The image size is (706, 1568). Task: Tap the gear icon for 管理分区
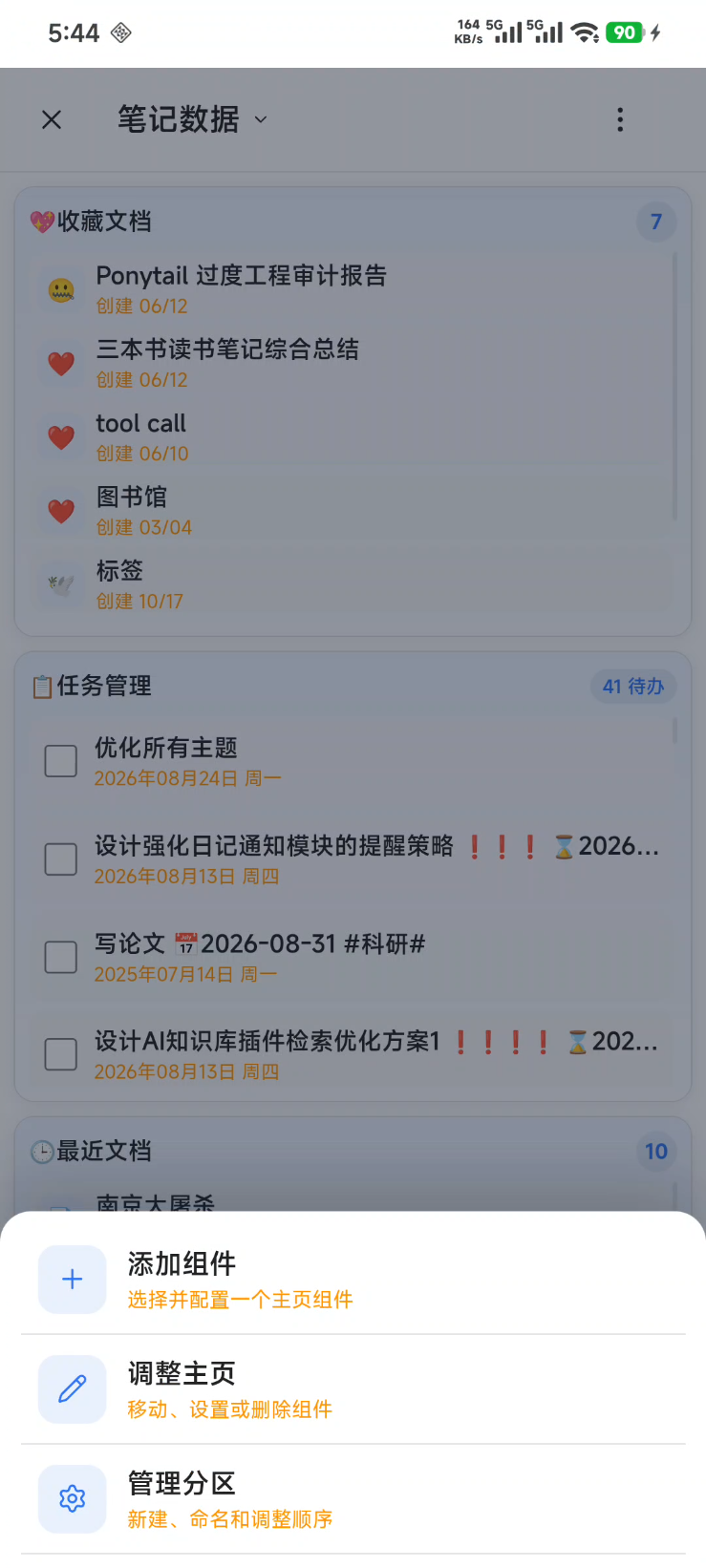[x=72, y=1498]
